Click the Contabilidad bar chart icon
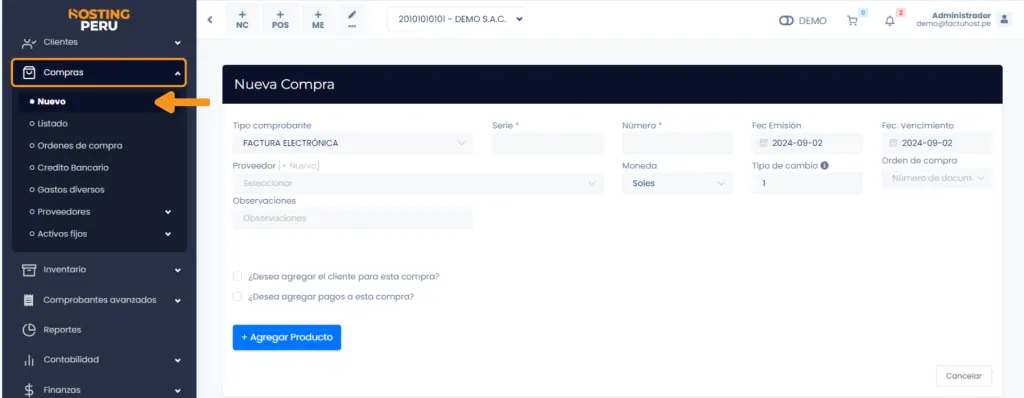 [x=29, y=360]
